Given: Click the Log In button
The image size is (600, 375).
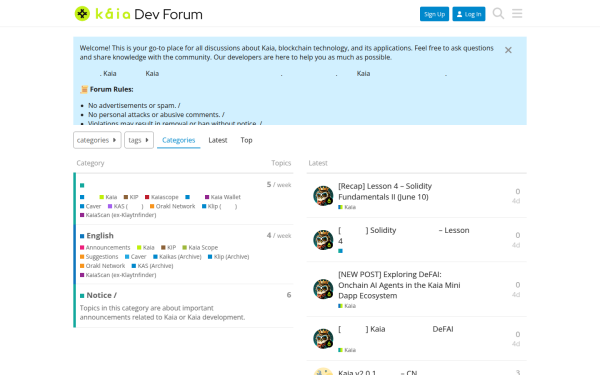Looking at the screenshot, I should click(469, 14).
